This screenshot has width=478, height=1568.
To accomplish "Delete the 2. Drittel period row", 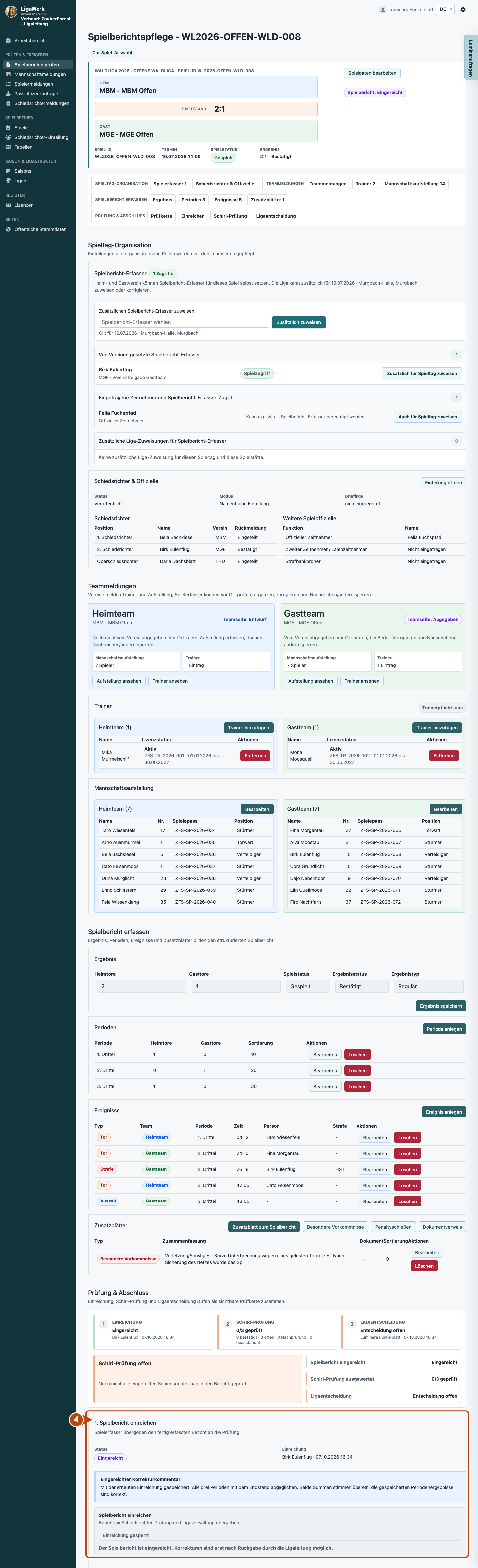I will coord(358,1071).
